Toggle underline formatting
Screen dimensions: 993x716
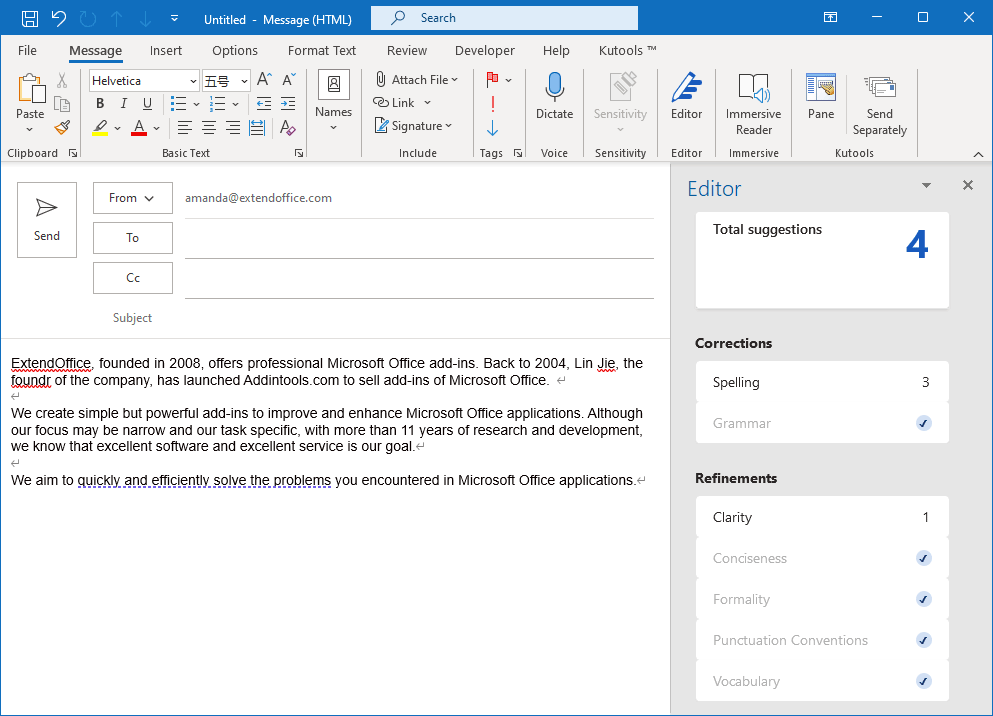pos(147,103)
